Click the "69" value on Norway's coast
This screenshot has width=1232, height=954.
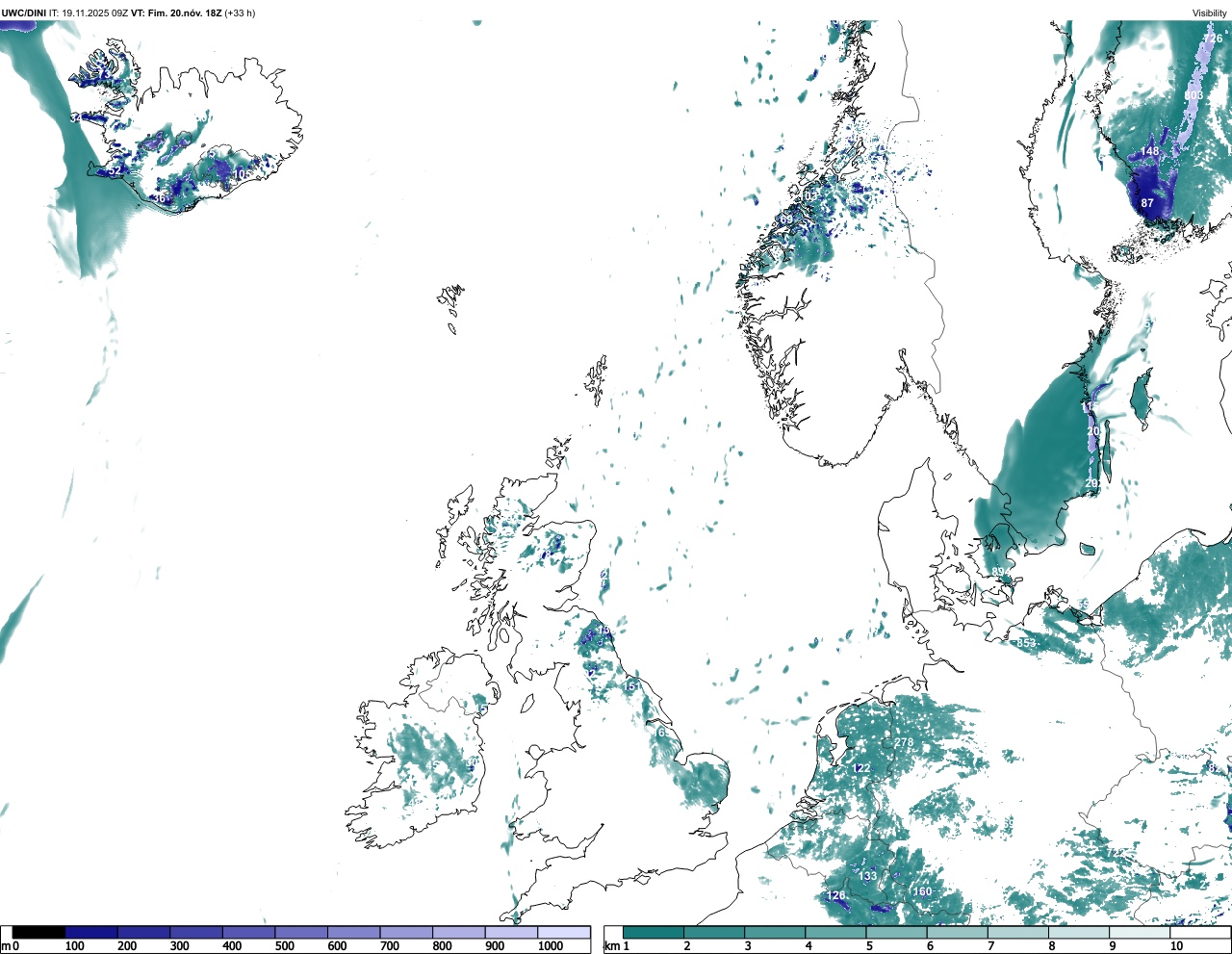786,219
